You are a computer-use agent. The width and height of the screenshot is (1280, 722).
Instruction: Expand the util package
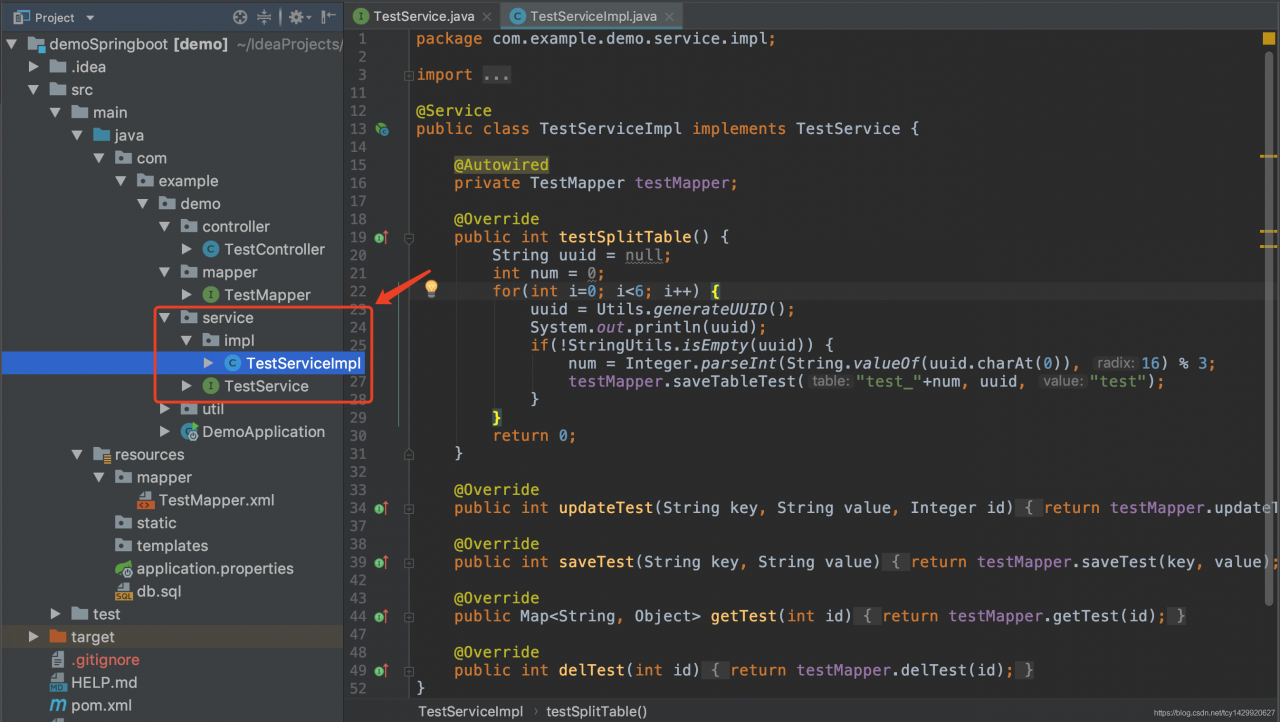coord(165,409)
